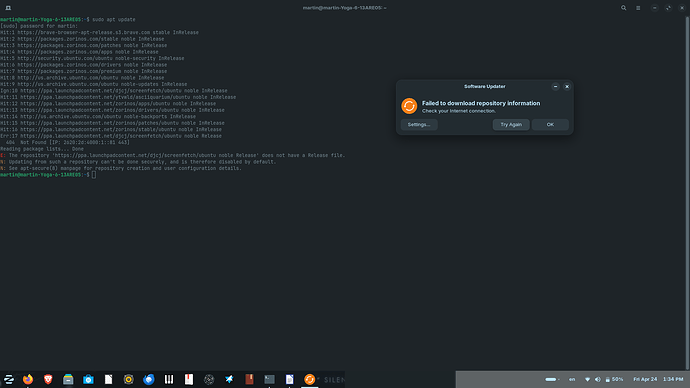Open the volume speaker indicator

tap(598, 379)
